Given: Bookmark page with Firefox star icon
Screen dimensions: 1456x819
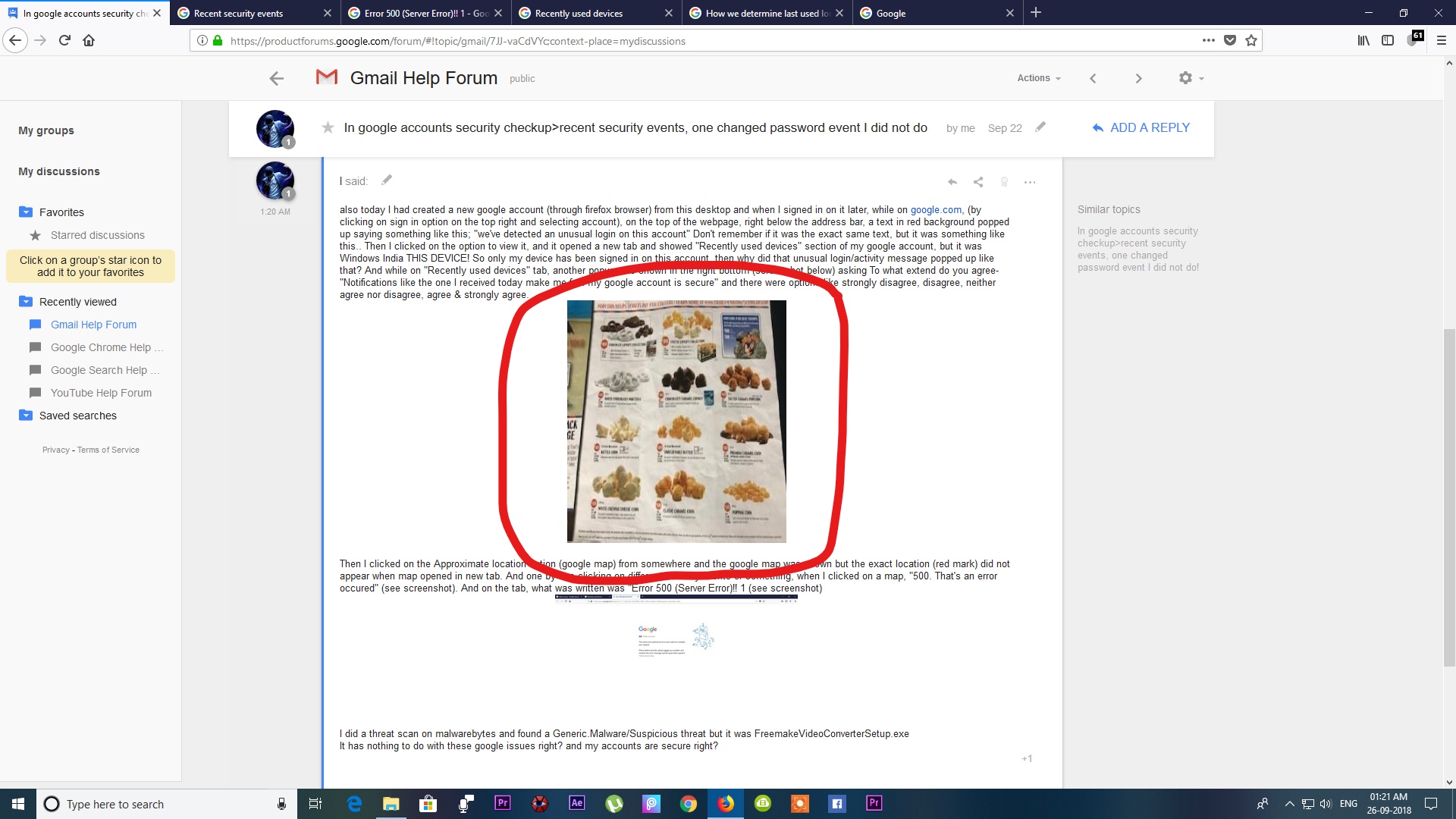Looking at the screenshot, I should click(x=1251, y=40).
